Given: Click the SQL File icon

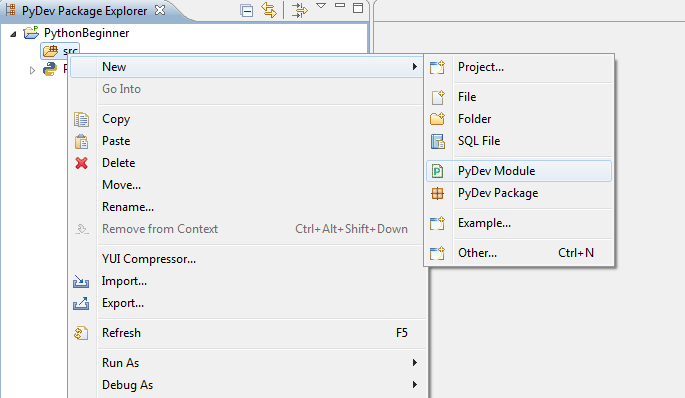Looking at the screenshot, I should click(x=437, y=141).
